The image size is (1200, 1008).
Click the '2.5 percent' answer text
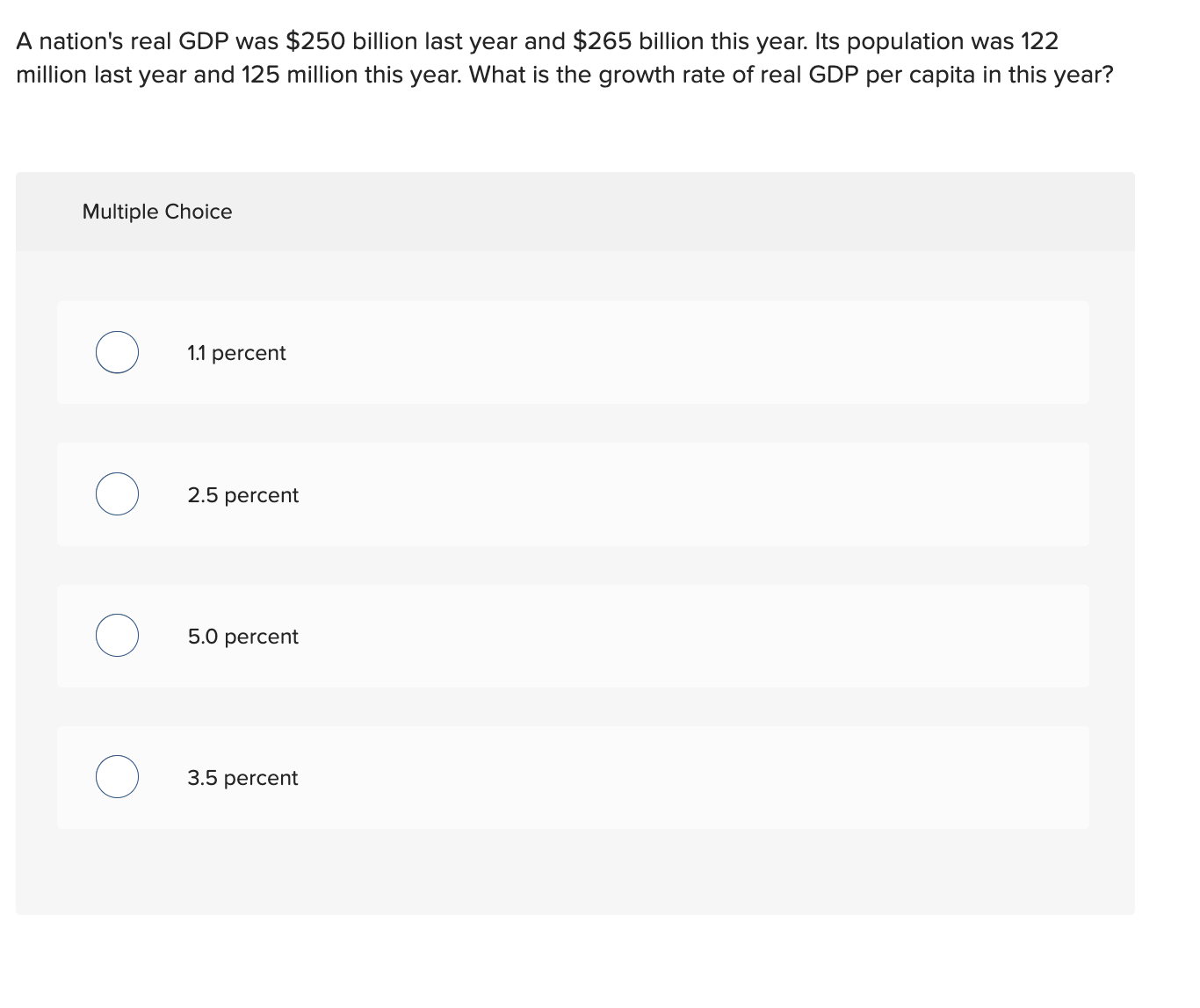(x=242, y=495)
